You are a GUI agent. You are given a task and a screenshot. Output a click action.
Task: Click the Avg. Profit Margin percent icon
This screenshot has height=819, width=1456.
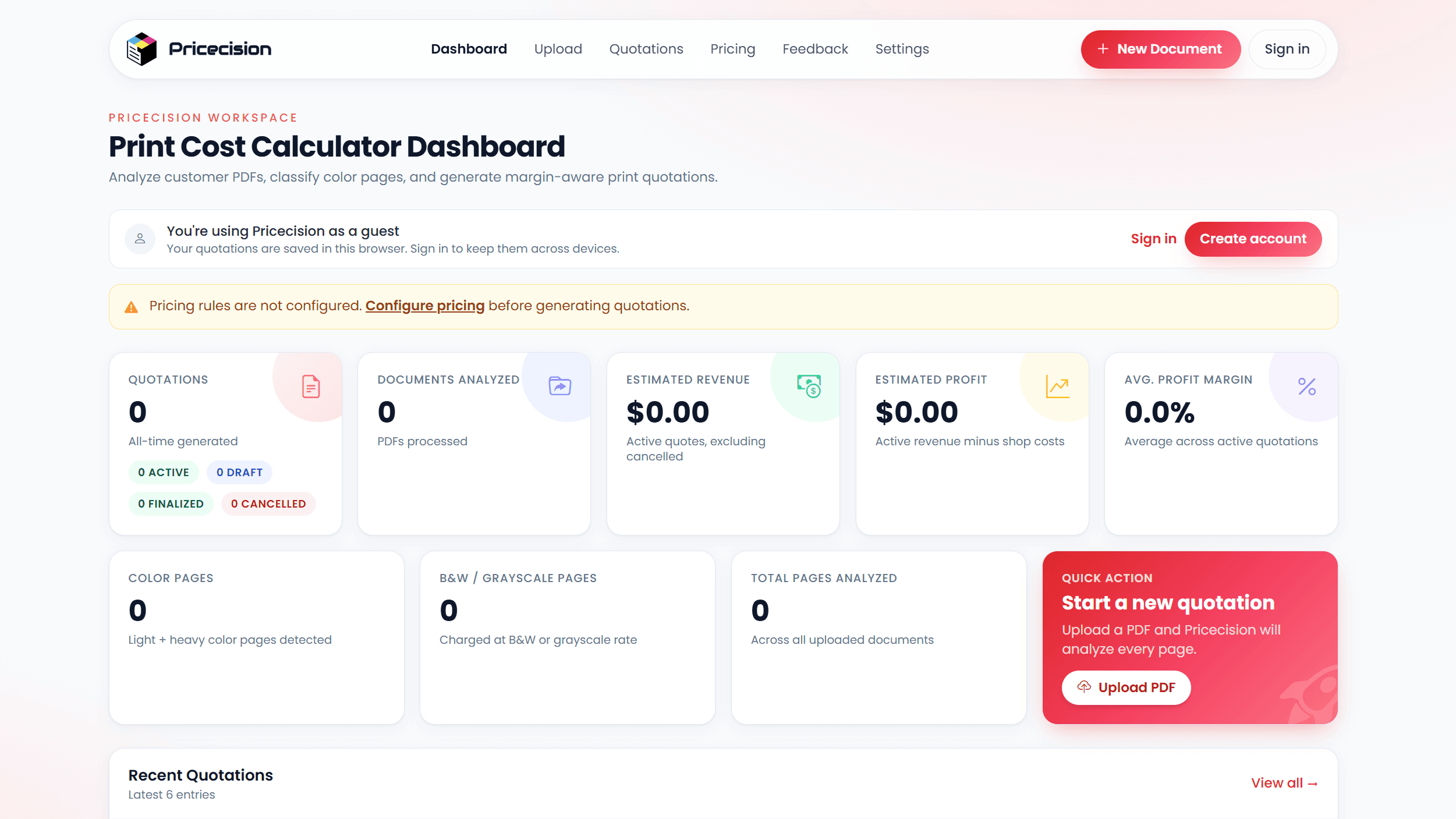[1307, 387]
